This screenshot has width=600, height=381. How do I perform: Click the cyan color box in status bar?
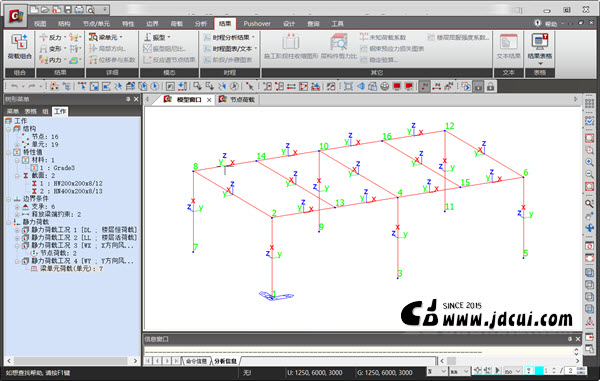pyautogui.click(x=539, y=371)
